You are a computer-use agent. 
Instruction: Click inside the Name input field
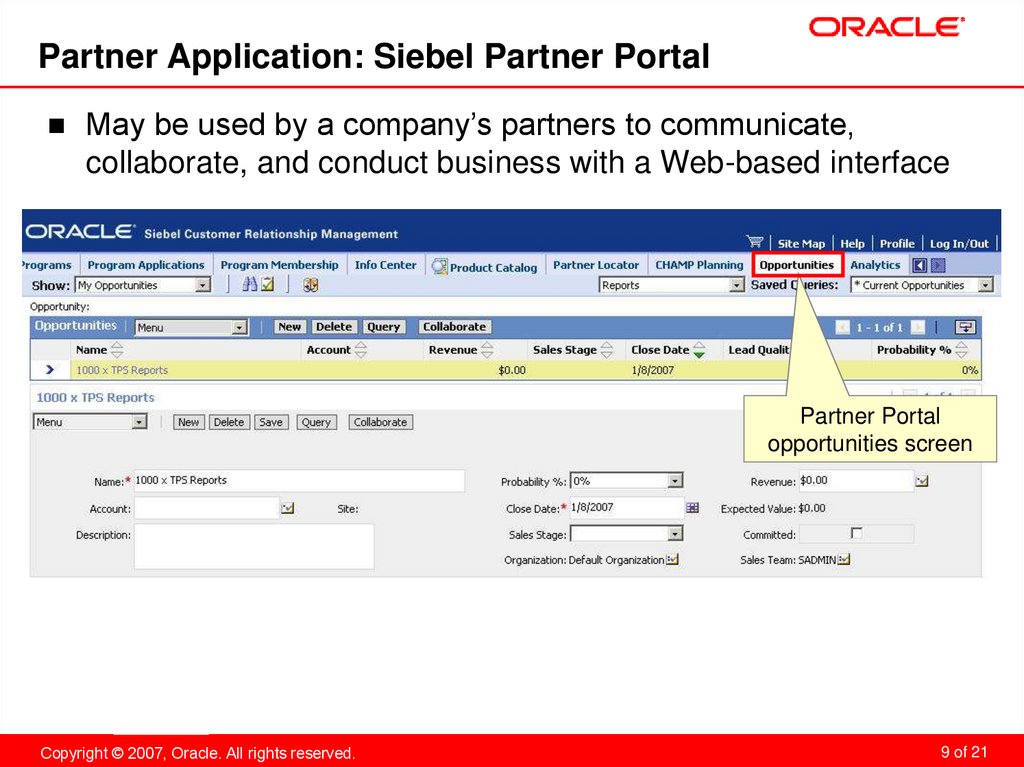click(x=300, y=480)
